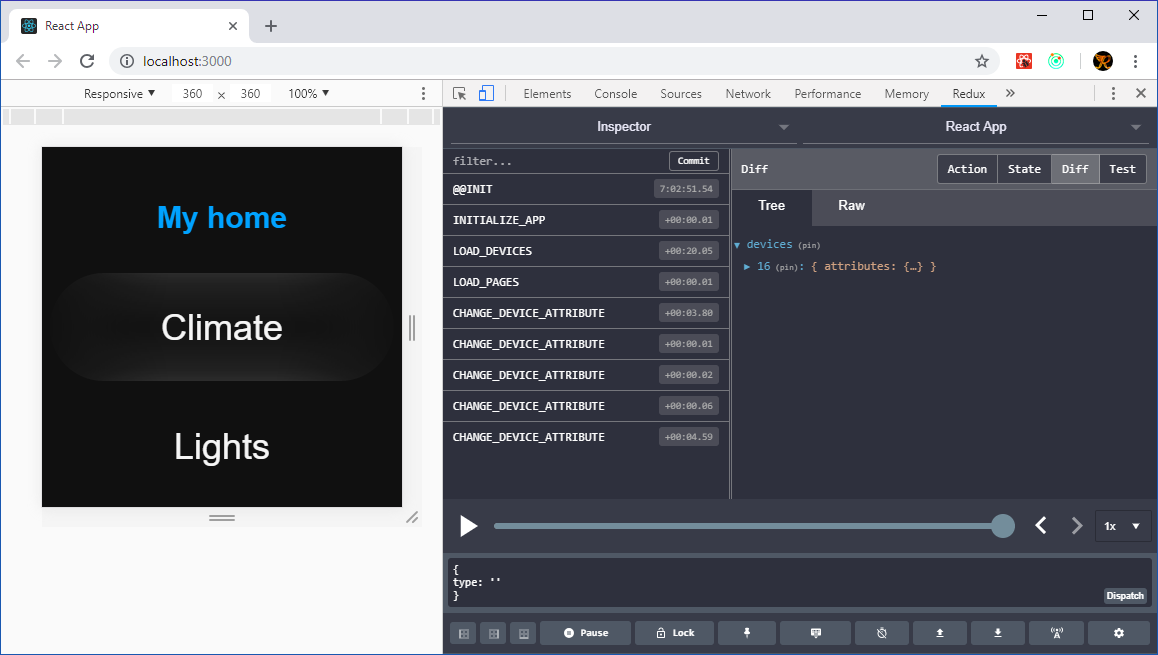This screenshot has height=655, width=1158.
Task: Select CHANGE_DEVICE_ATTRIBUTE action at +00:00.06
Action: (x=586, y=406)
